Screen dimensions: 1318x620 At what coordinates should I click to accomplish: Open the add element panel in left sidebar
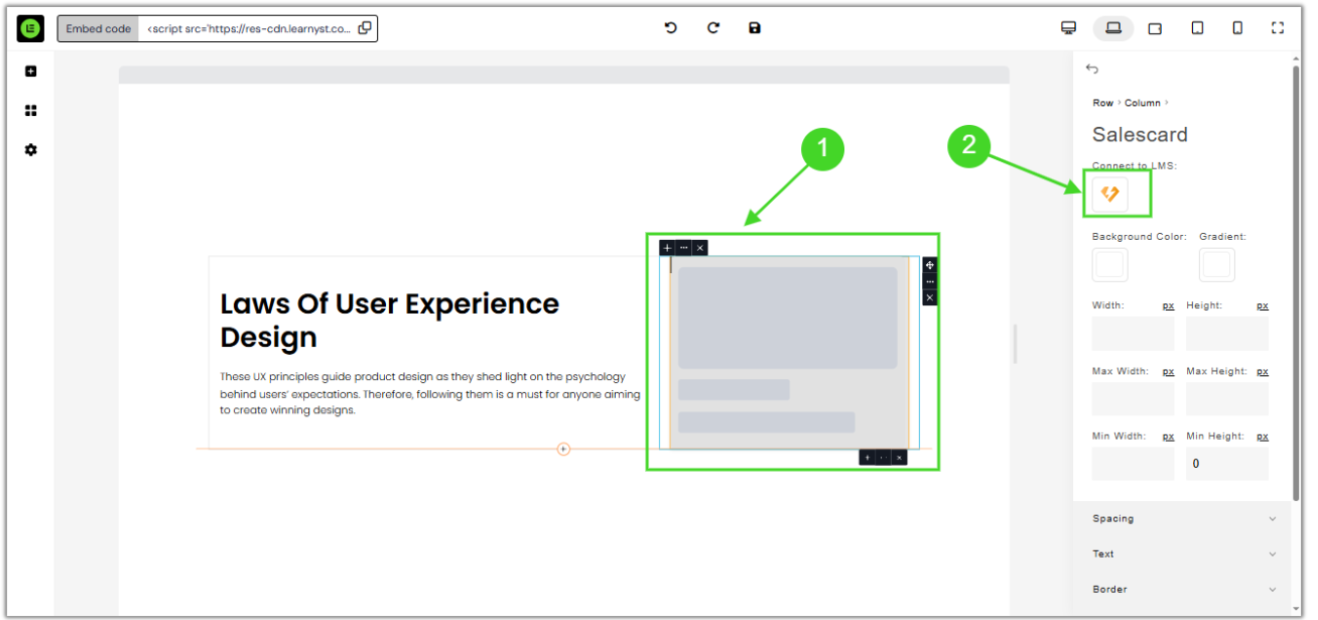pyautogui.click(x=31, y=71)
